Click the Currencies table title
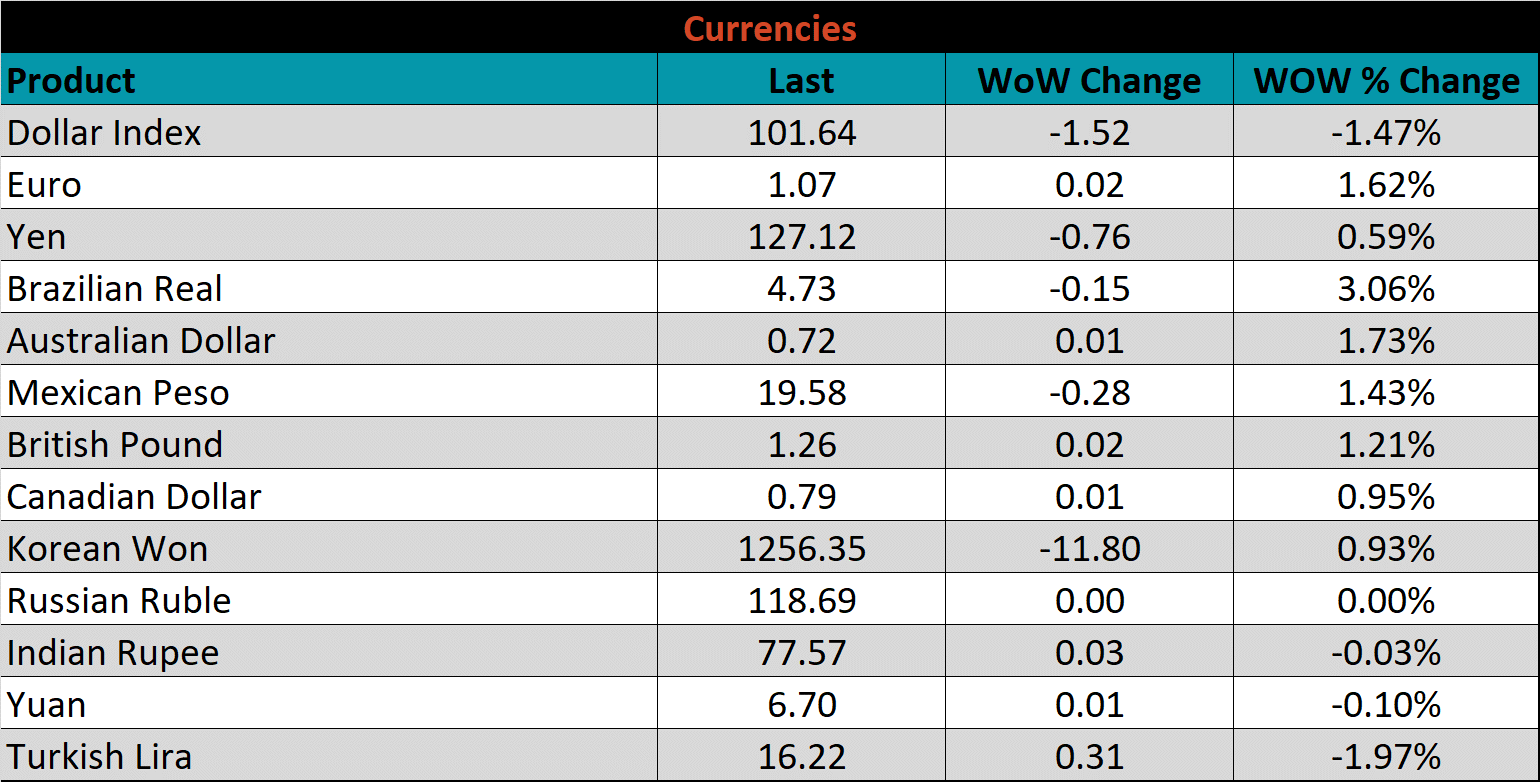The width and height of the screenshot is (1540, 782). click(x=770, y=28)
